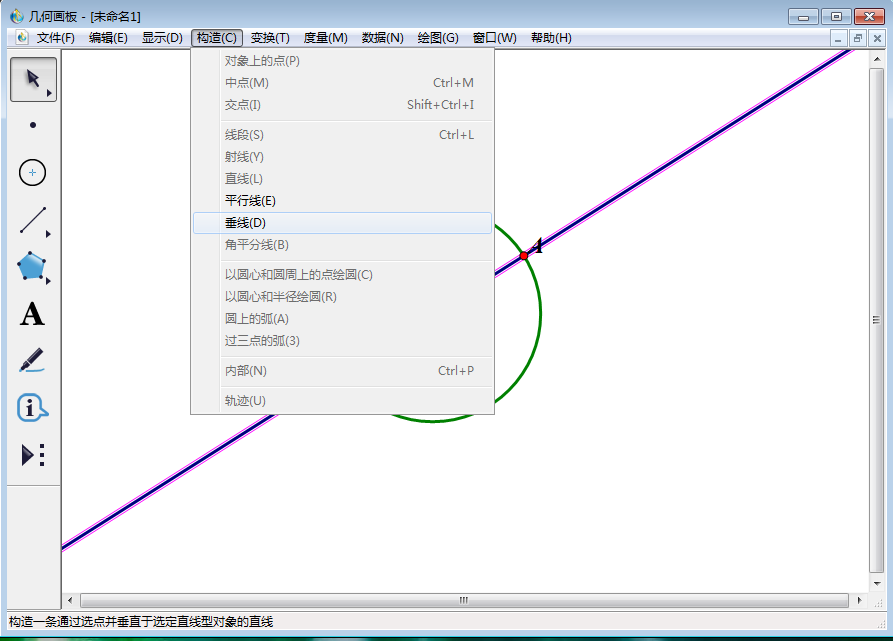Image resolution: width=893 pixels, height=641 pixels.
Task: Open the 编辑(E) menu
Action: point(108,38)
